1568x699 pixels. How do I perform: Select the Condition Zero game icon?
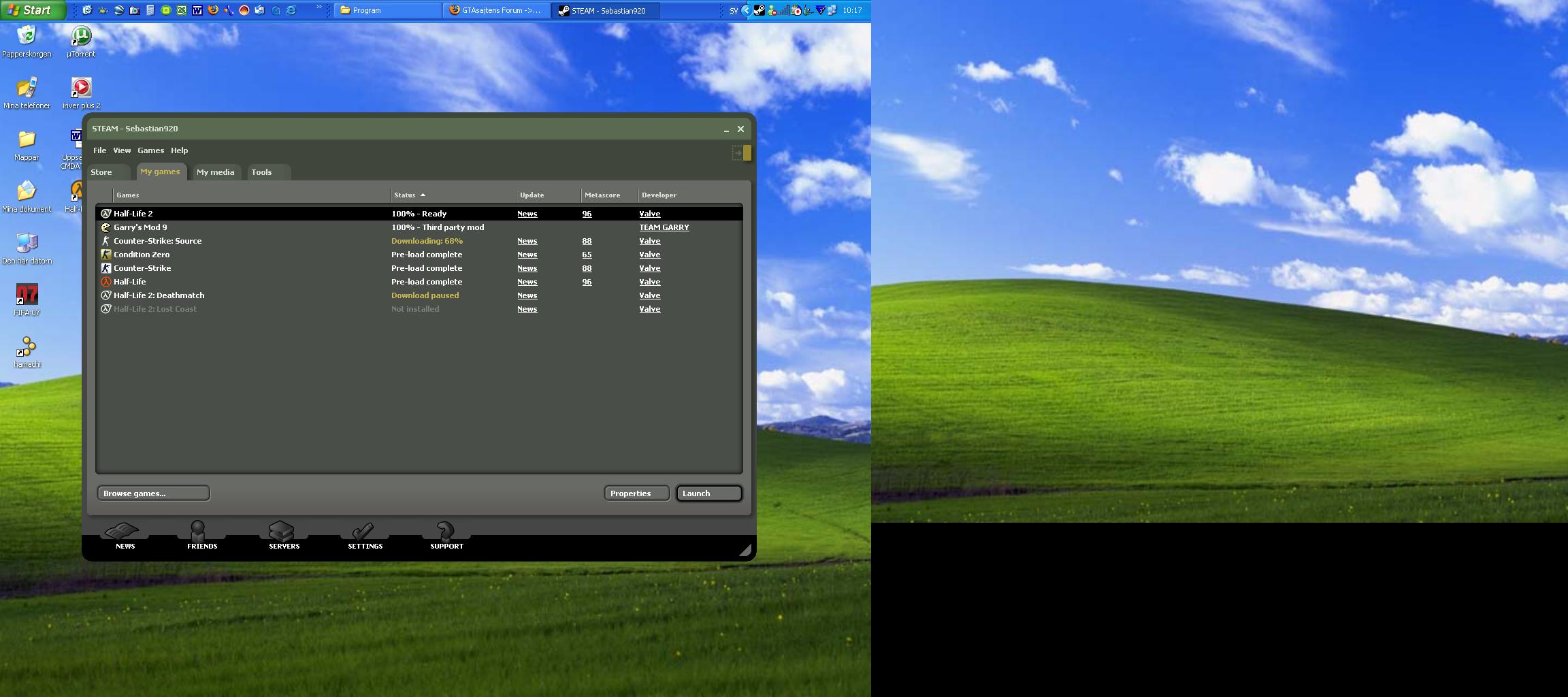point(105,255)
